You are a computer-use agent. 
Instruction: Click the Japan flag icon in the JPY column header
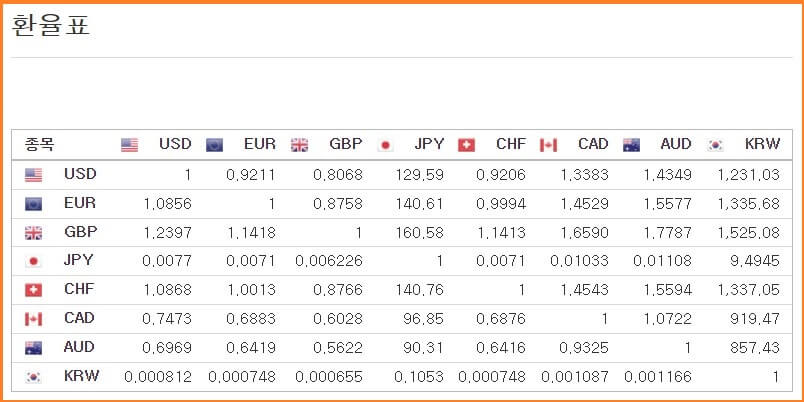coord(385,145)
